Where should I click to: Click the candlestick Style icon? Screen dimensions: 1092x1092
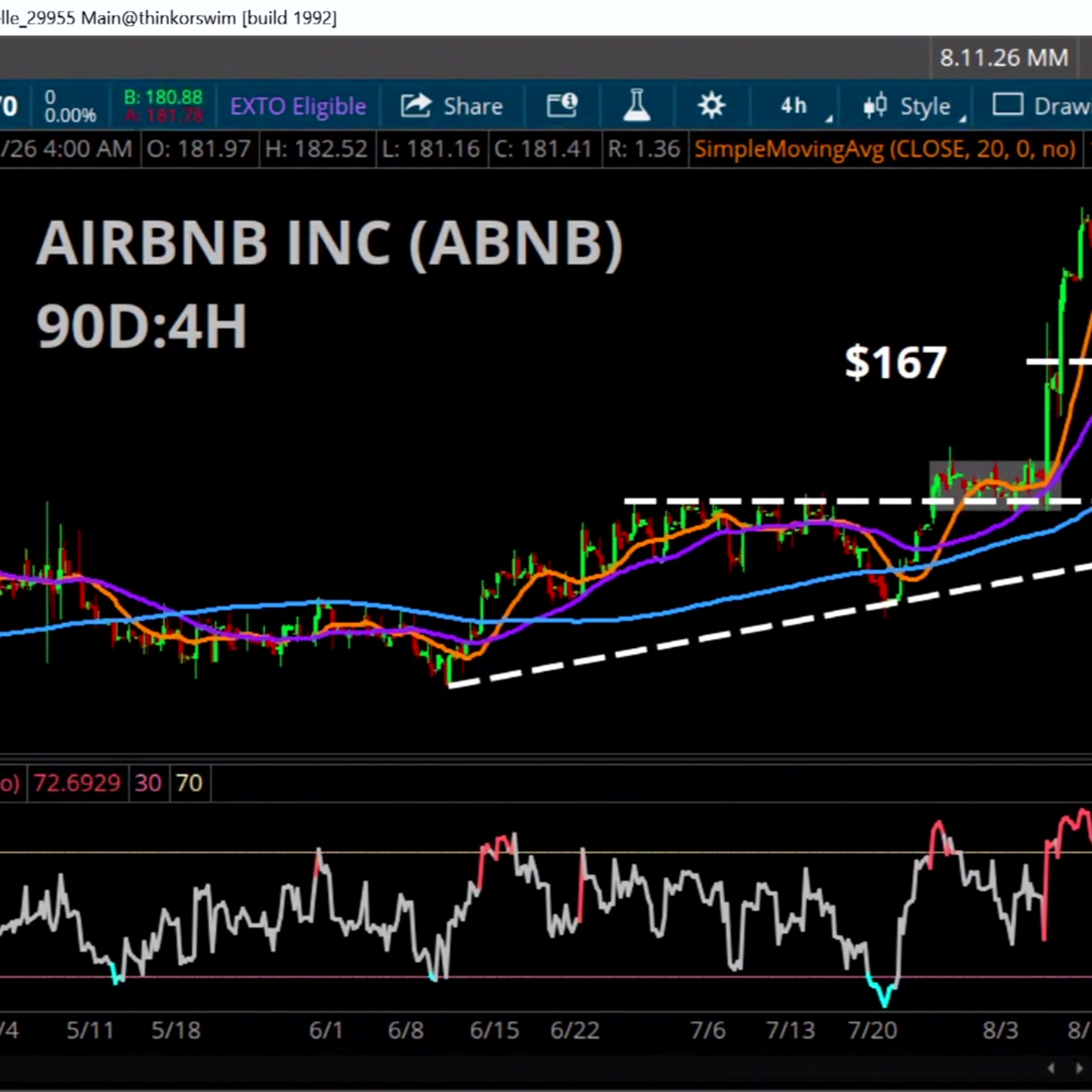coord(875,106)
